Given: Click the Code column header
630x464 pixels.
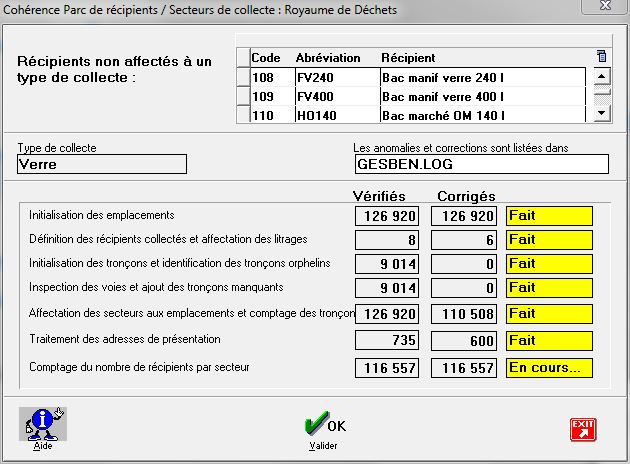Looking at the screenshot, I should (x=265, y=58).
